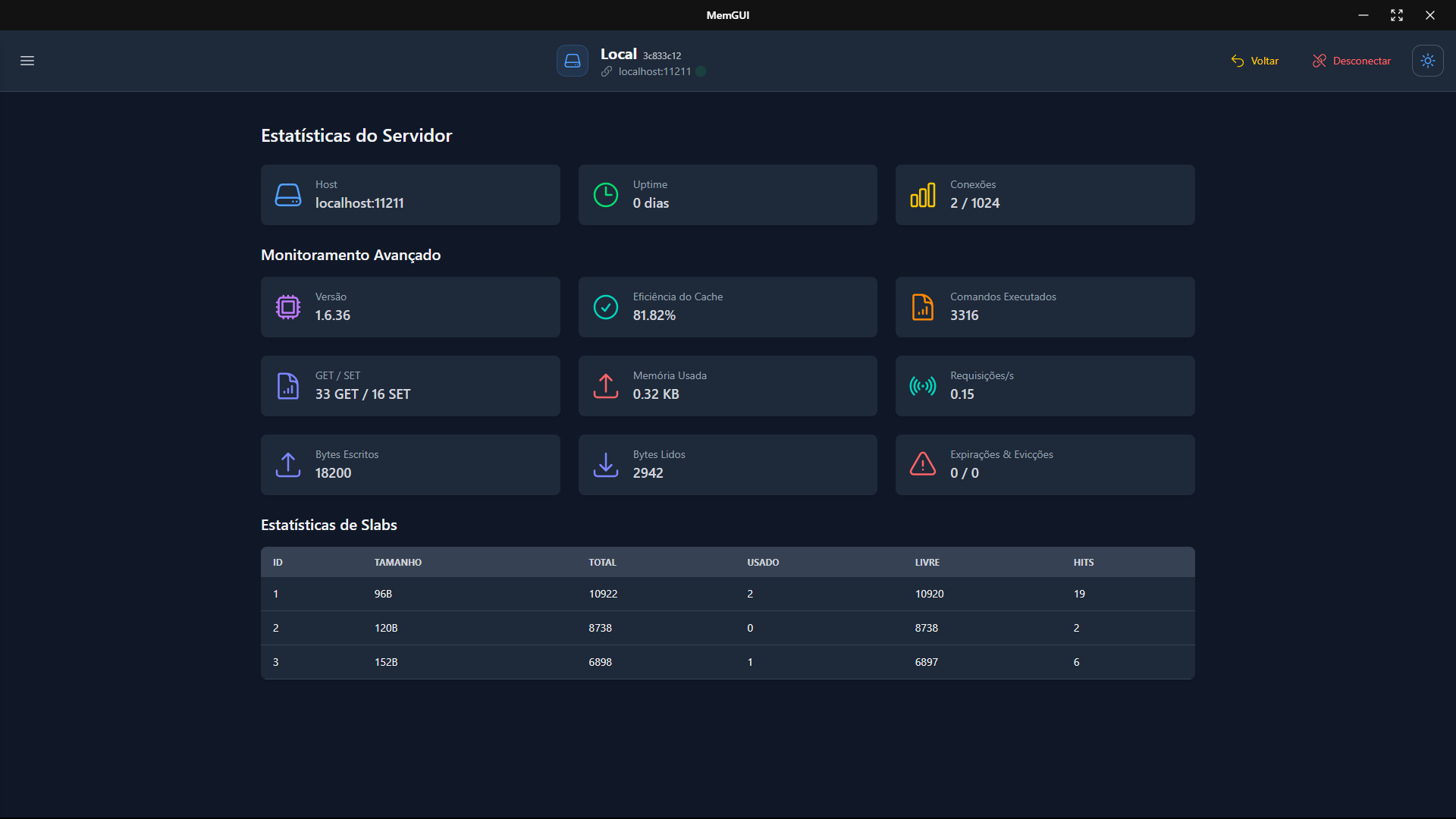Screen dimensions: 1456x819
Task: Click the USADO column header
Action: pos(763,563)
